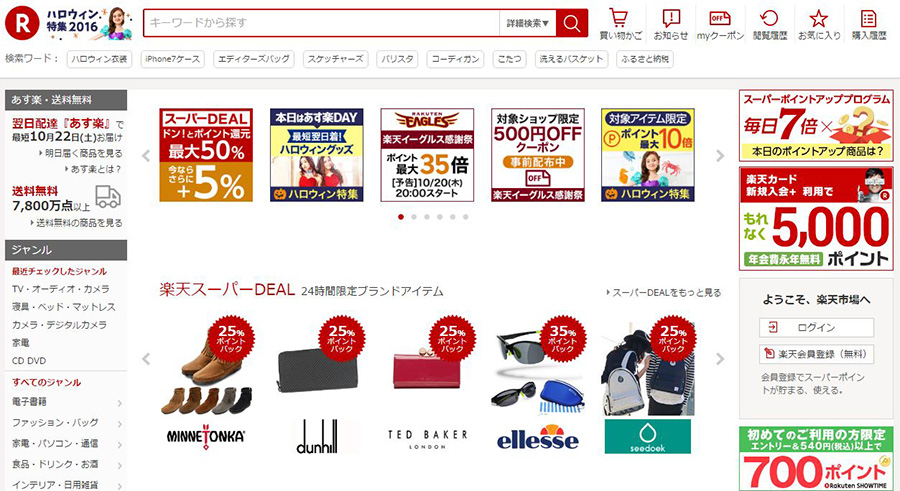Screen dimensions: 900x491
Task: Open the Minnetonka boots deal thumbnail
Action: click(x=206, y=368)
